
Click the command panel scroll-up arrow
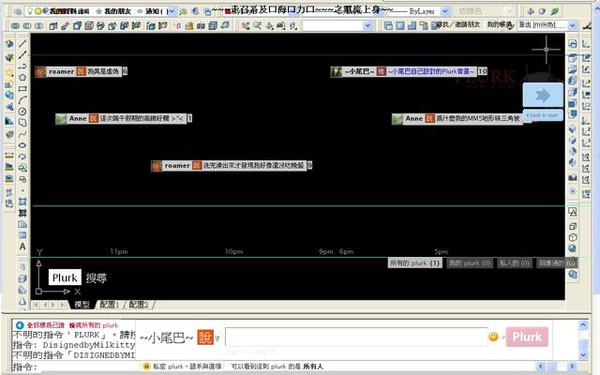(x=583, y=325)
